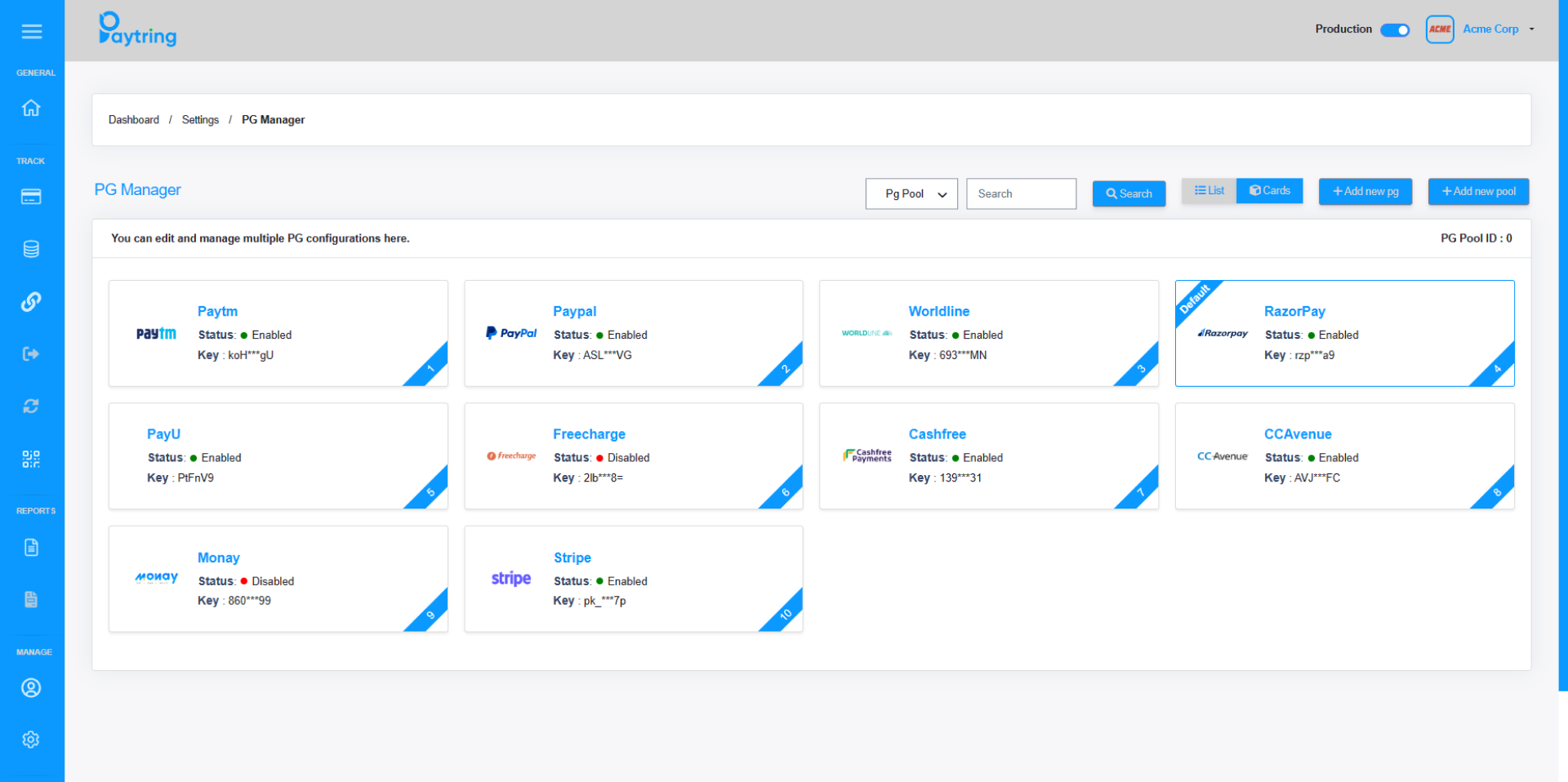1568x782 pixels.
Task: Click Monay's Disabled status text
Action: (273, 581)
